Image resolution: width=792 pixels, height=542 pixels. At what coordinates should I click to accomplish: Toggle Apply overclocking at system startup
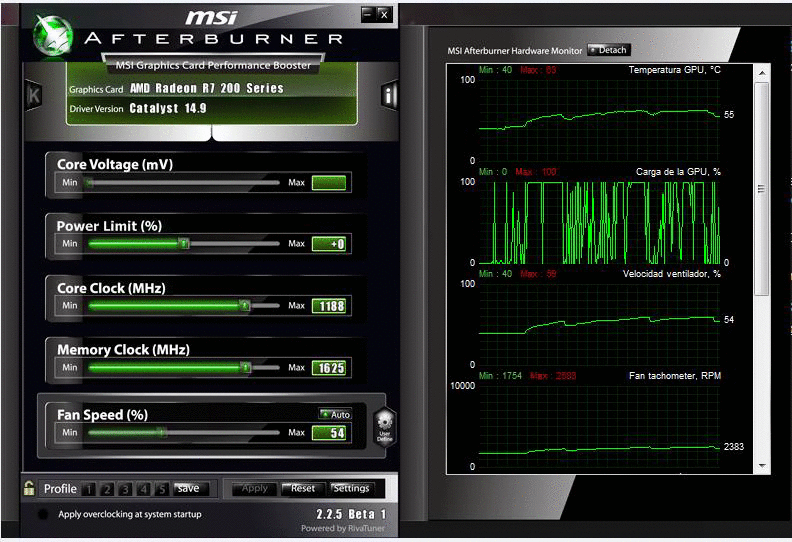click(x=43, y=514)
